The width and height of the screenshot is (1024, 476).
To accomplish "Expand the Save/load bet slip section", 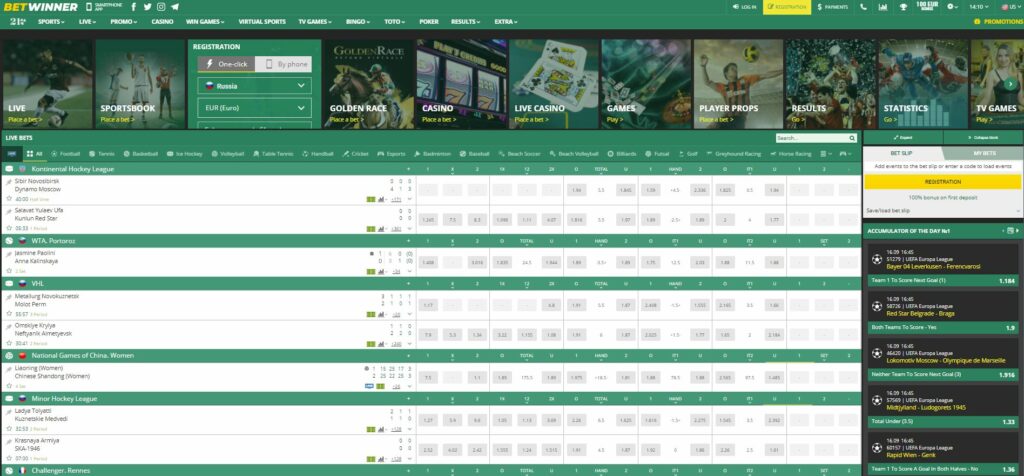I will pyautogui.click(x=942, y=211).
